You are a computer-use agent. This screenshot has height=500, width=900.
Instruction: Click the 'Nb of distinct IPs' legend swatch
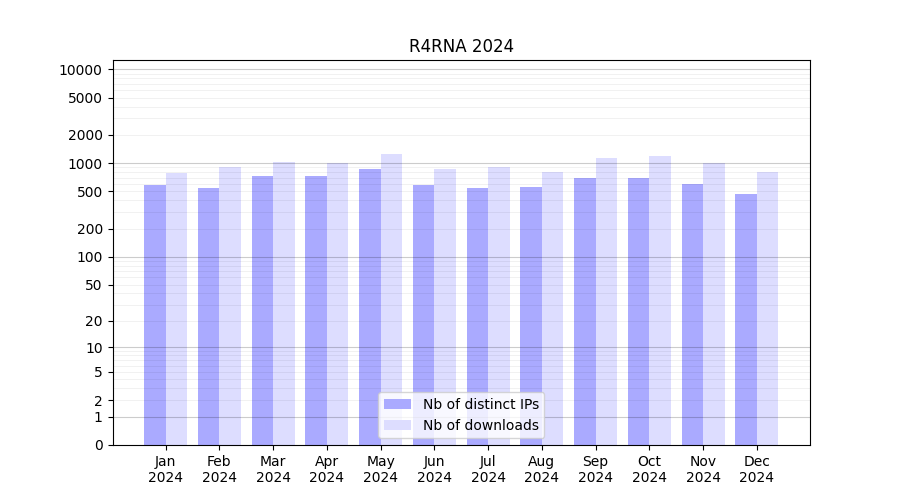397,404
